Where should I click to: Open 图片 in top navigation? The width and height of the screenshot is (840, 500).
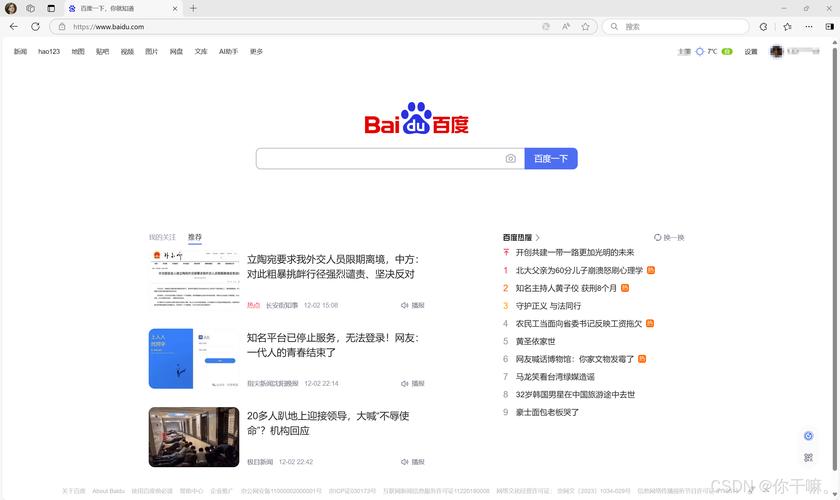[152, 51]
